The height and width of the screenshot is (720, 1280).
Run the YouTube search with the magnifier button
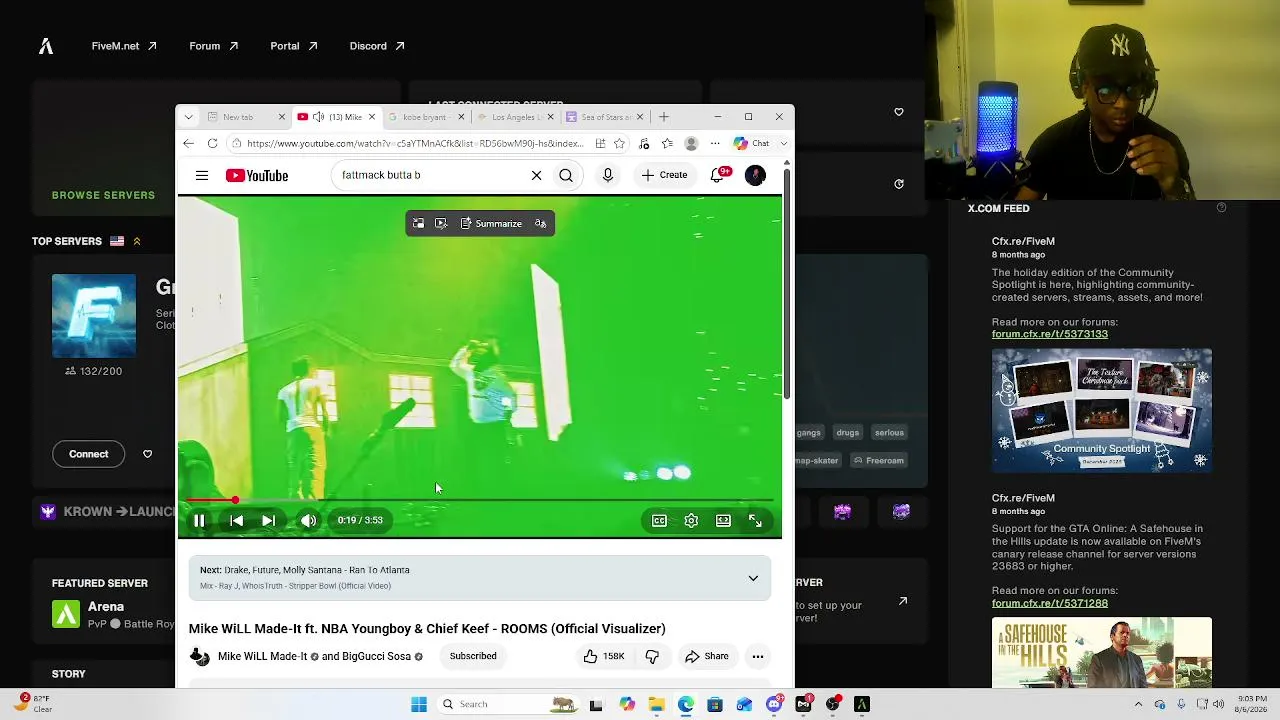[x=566, y=176]
